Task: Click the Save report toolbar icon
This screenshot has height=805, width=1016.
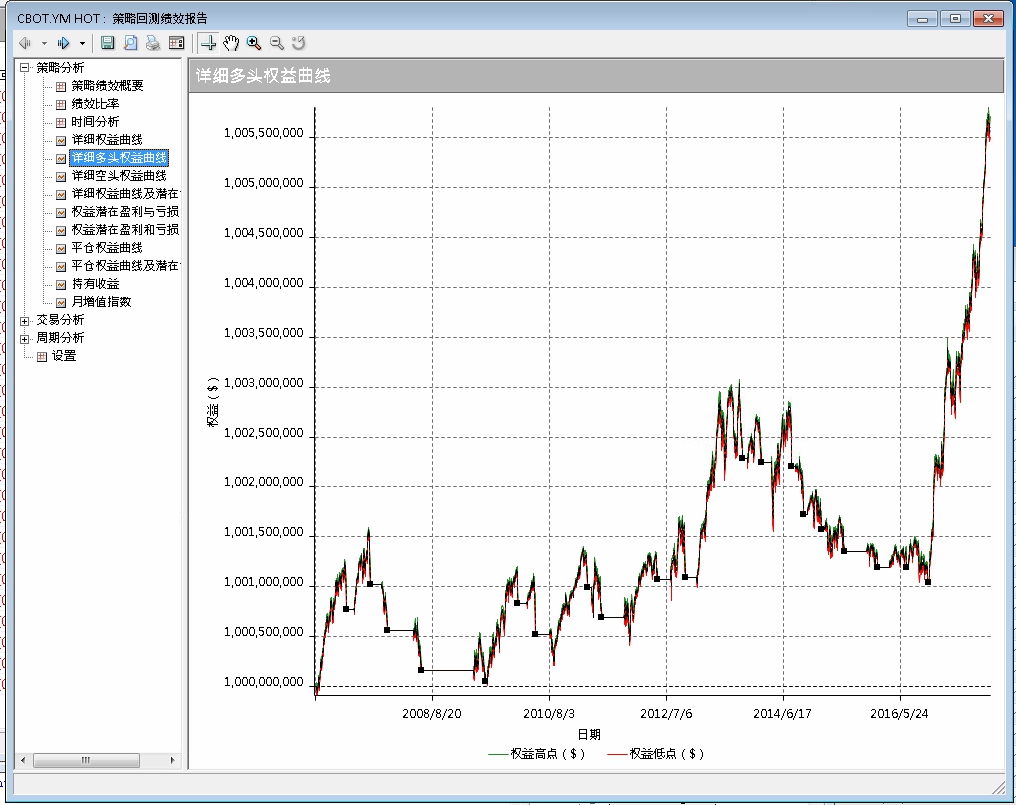Action: coord(108,43)
